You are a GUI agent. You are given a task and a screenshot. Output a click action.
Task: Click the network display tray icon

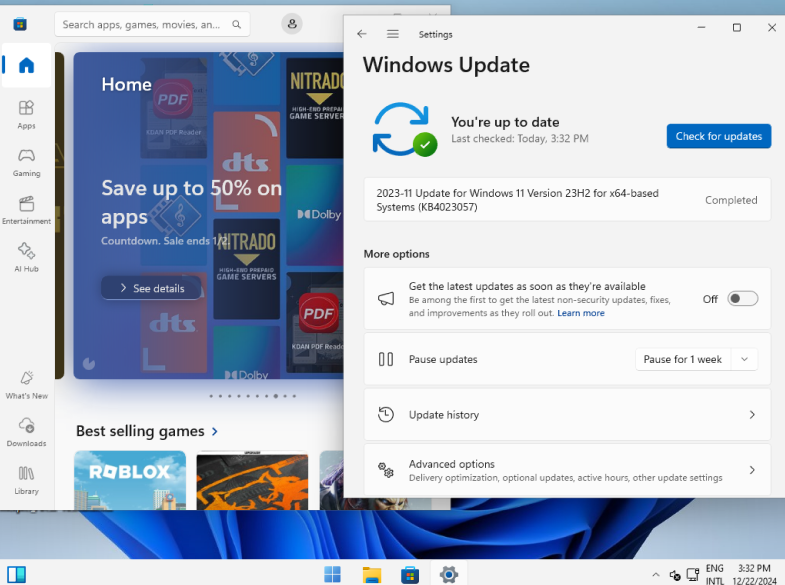(x=693, y=574)
